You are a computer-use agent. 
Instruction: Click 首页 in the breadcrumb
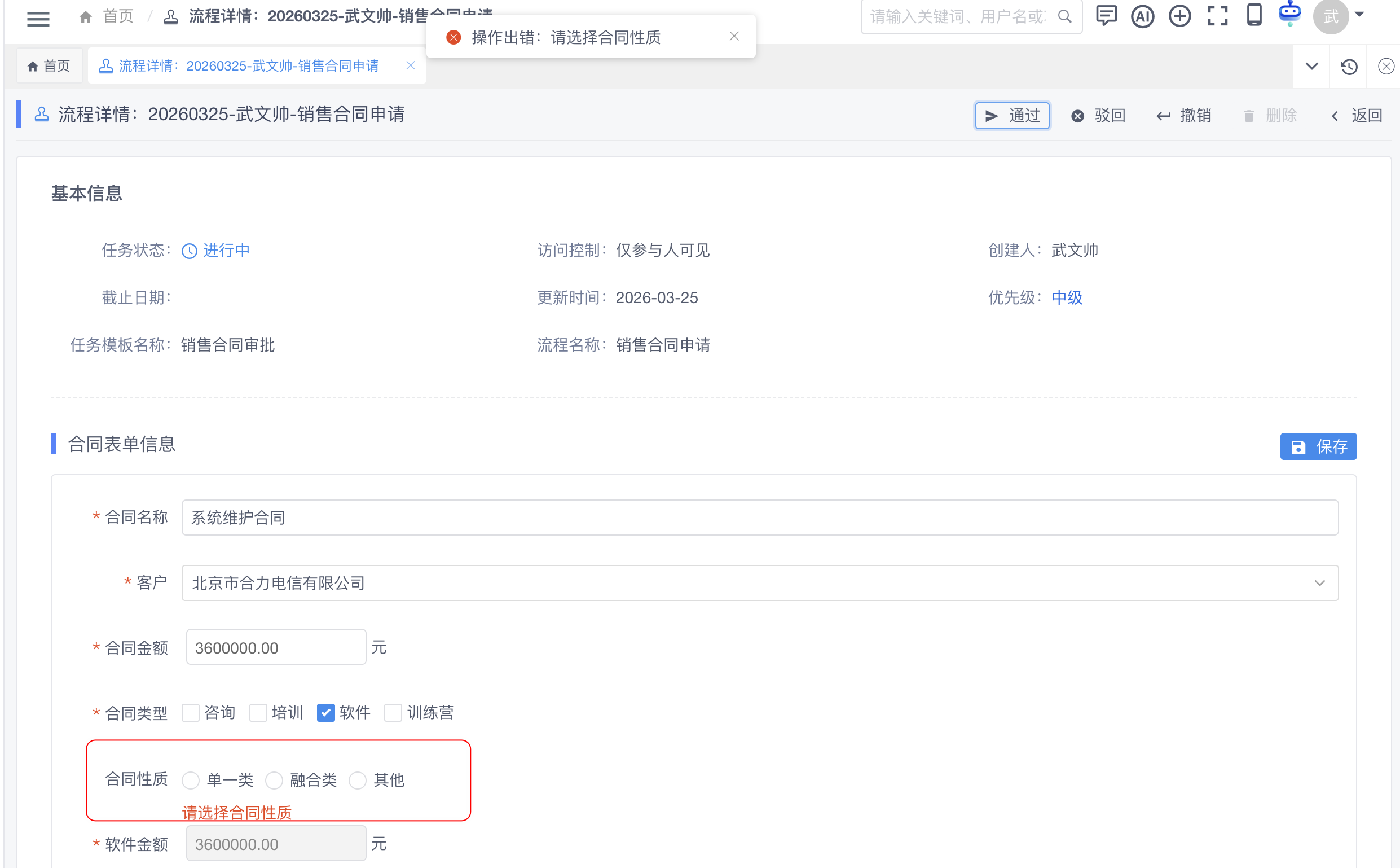(117, 16)
